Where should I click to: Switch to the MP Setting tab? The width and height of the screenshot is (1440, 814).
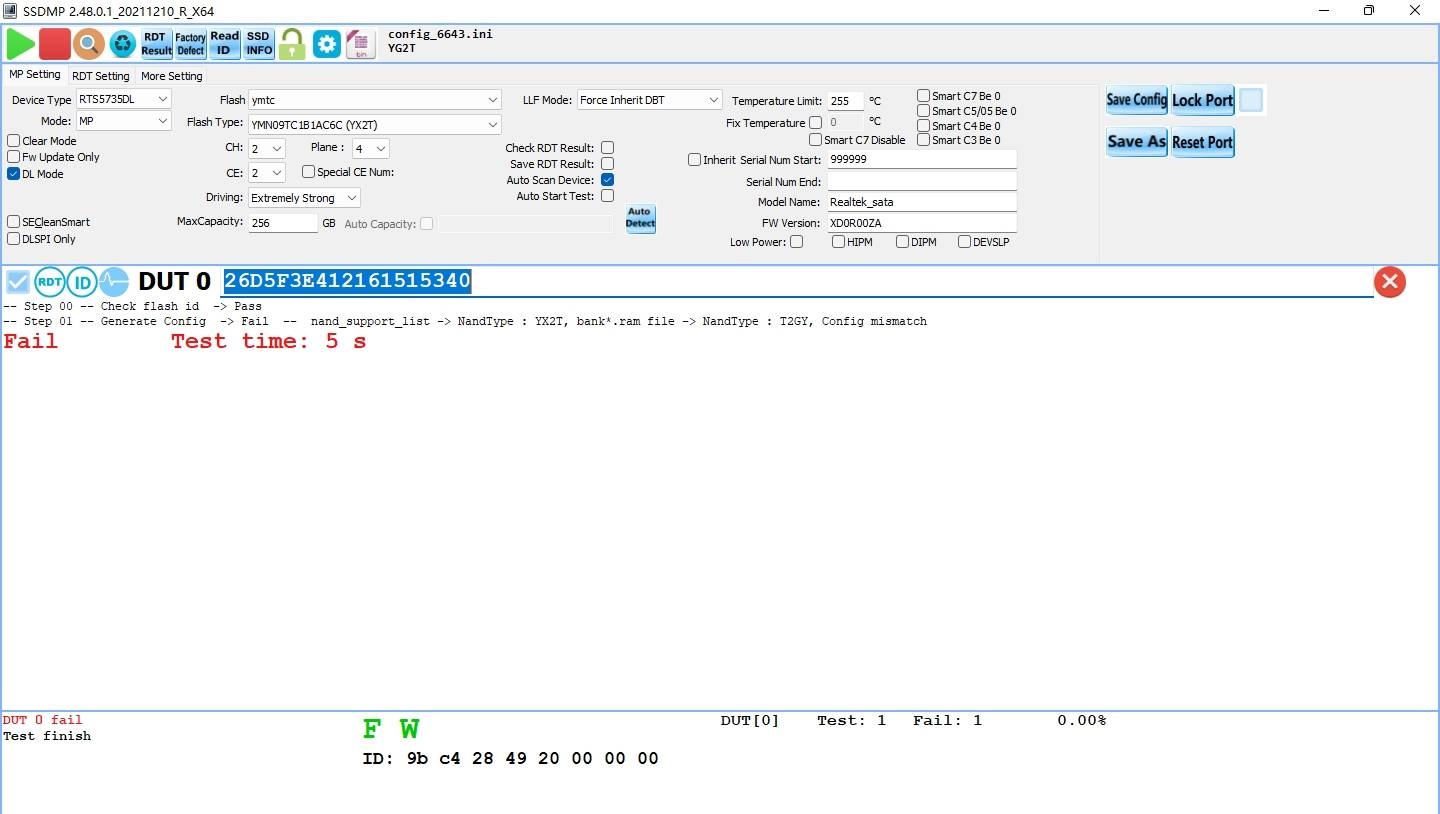coord(35,75)
